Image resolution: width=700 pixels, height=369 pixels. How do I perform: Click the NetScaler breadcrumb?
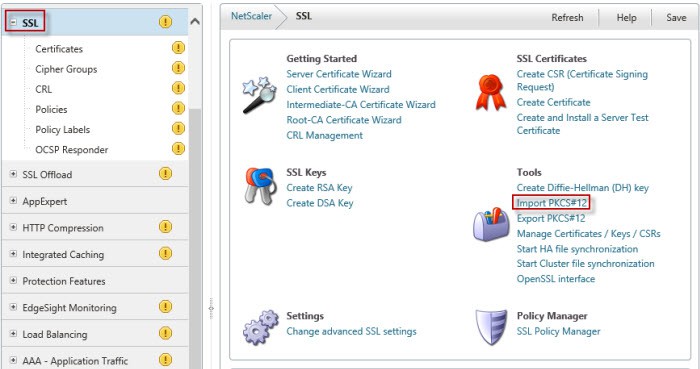[x=251, y=16]
